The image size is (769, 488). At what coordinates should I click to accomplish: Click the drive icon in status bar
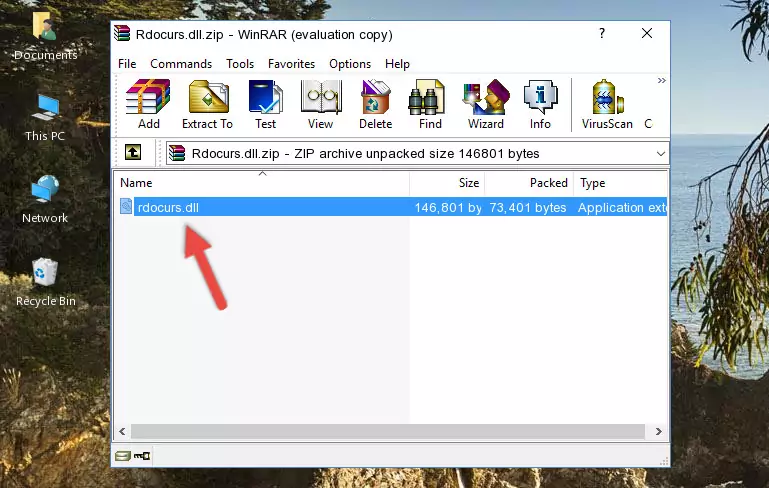point(123,456)
